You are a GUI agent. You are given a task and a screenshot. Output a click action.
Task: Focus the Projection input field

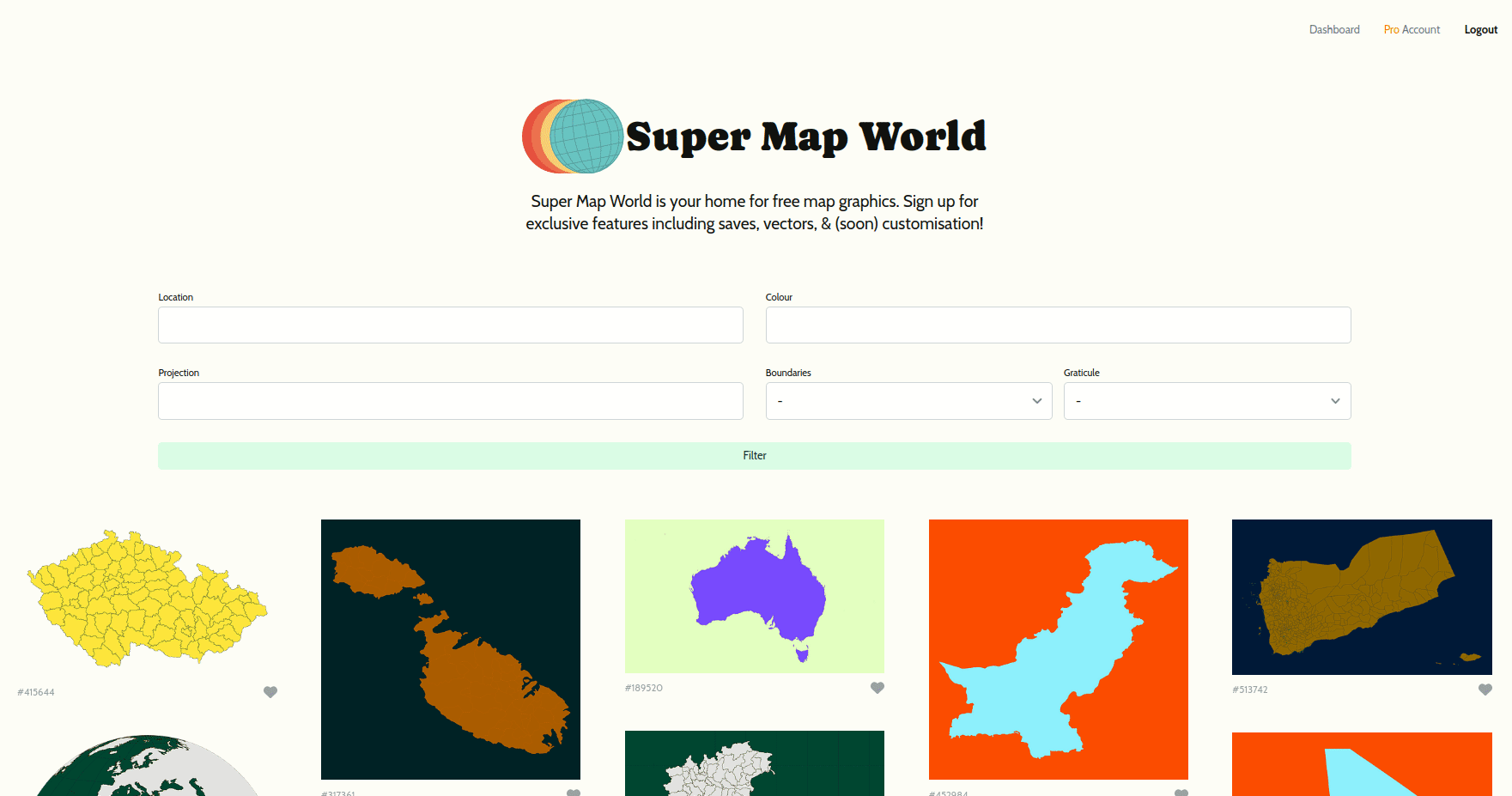tap(451, 401)
